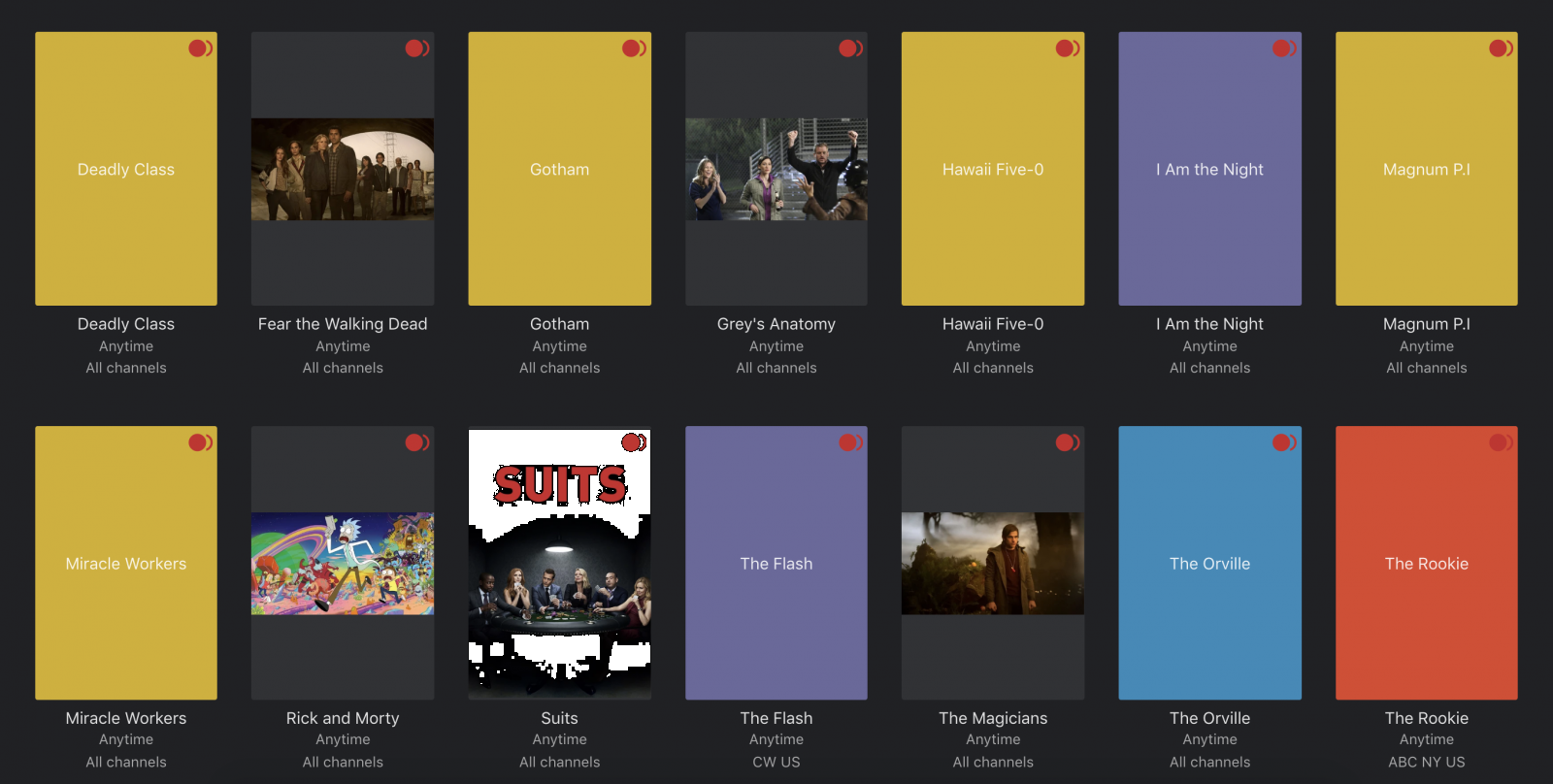Click the recording icon on Suits poster
The height and width of the screenshot is (784, 1553).
point(634,442)
